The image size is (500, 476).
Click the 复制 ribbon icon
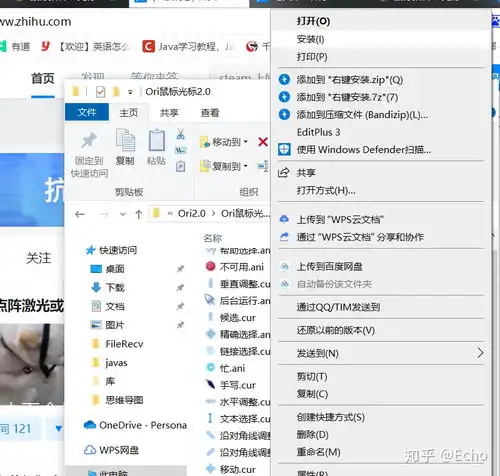[125, 140]
